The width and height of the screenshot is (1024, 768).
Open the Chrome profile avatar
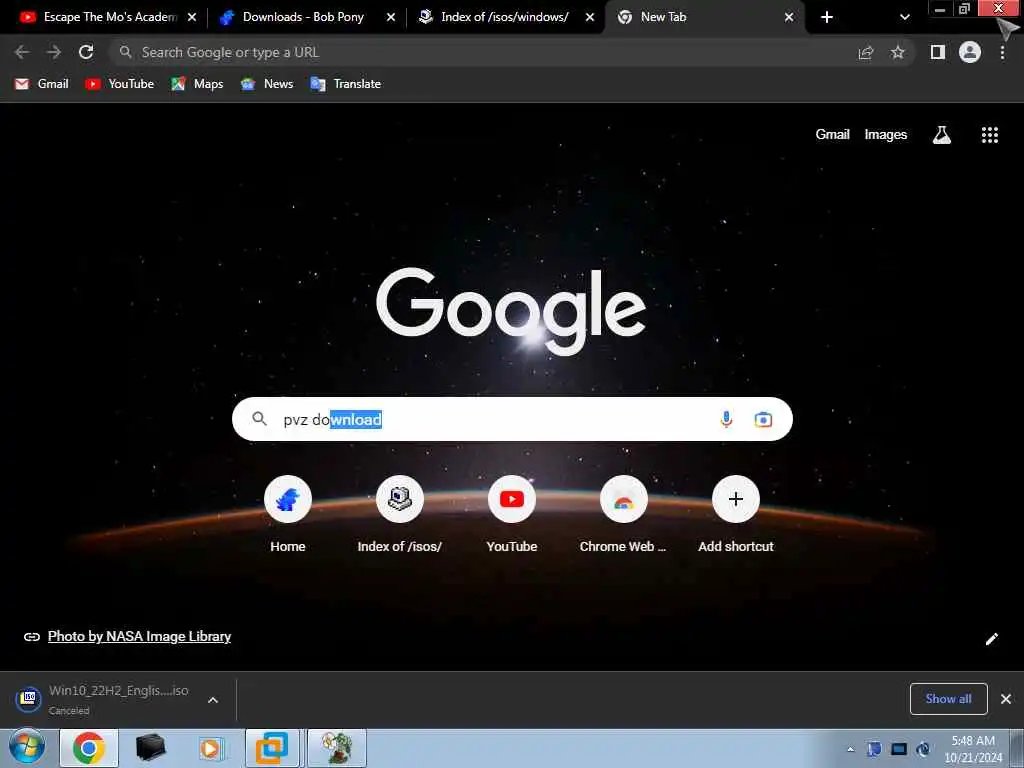(970, 52)
